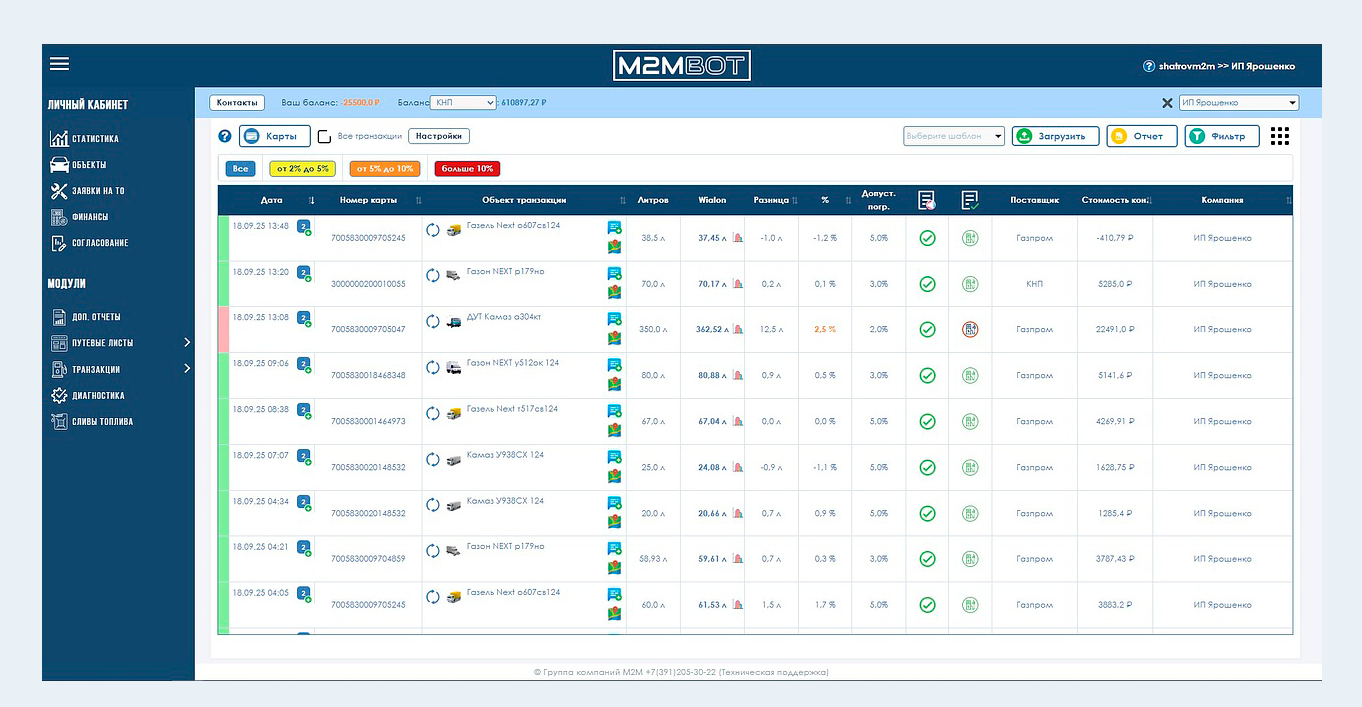
Task: Clear company selection with the X icon
Action: pyautogui.click(x=1167, y=102)
